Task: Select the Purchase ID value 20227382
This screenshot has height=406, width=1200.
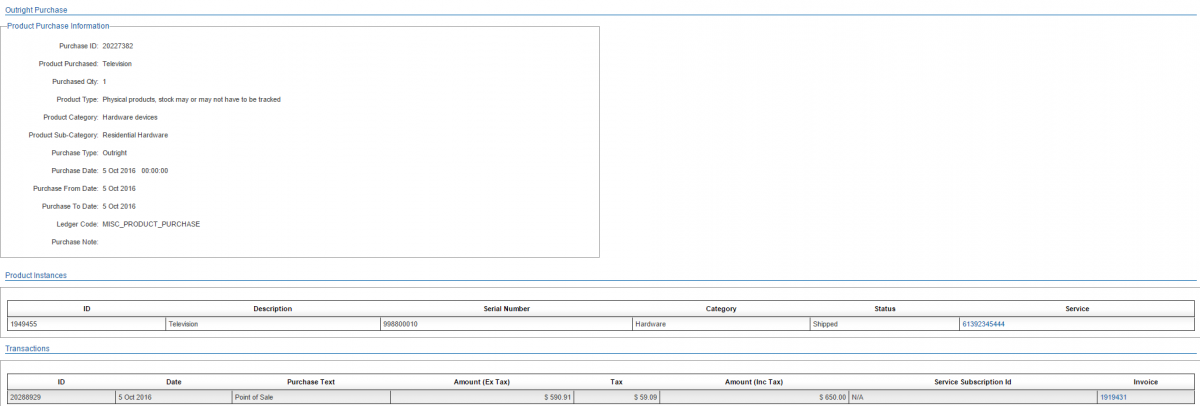Action: pyautogui.click(x=118, y=46)
